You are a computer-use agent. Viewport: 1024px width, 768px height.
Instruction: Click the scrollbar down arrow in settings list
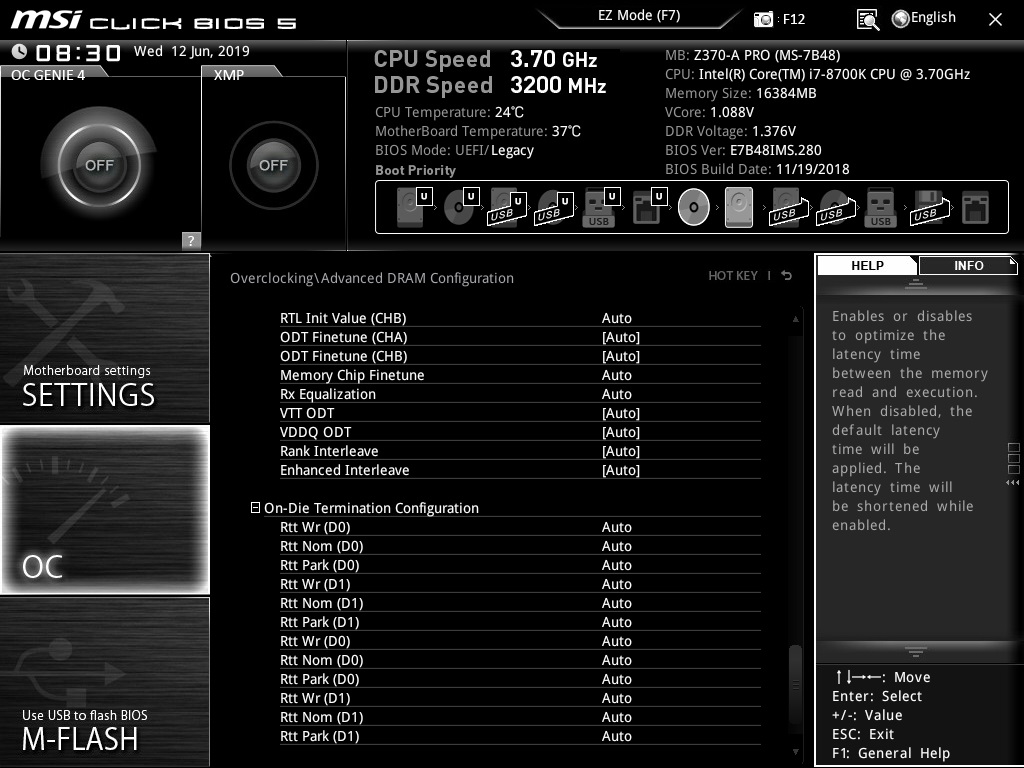point(795,752)
